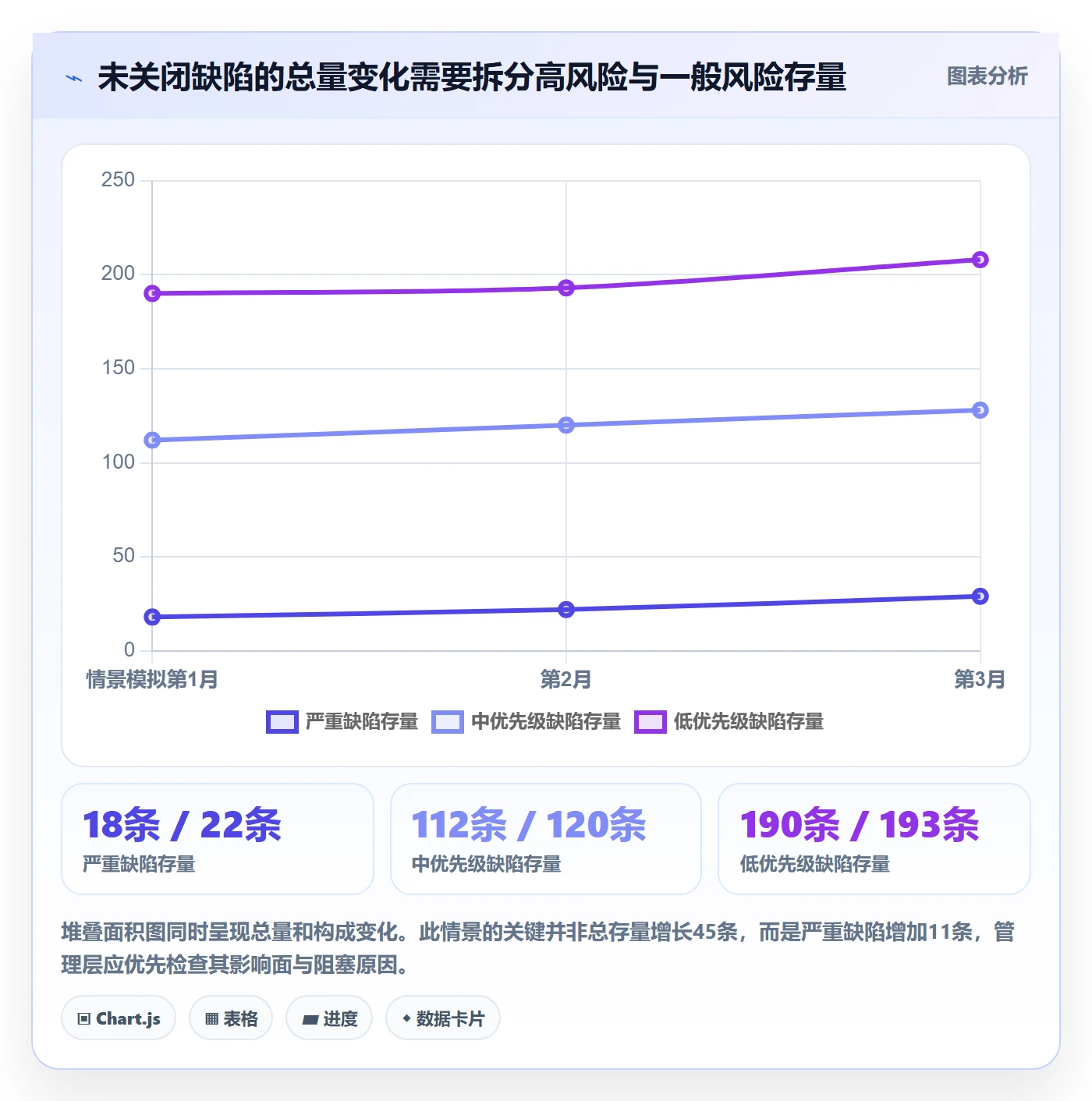The width and height of the screenshot is (1092, 1101).
Task: Click the 18条 / 22条 value
Action: coord(182,825)
